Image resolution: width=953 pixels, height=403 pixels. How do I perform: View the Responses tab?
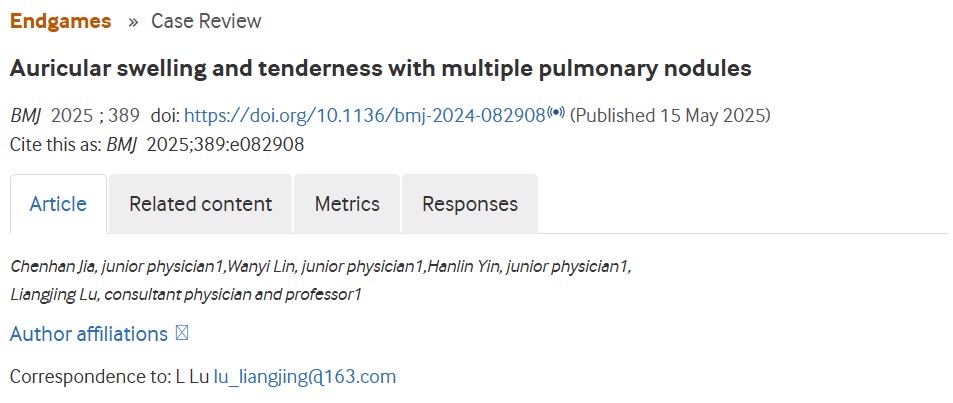[470, 204]
